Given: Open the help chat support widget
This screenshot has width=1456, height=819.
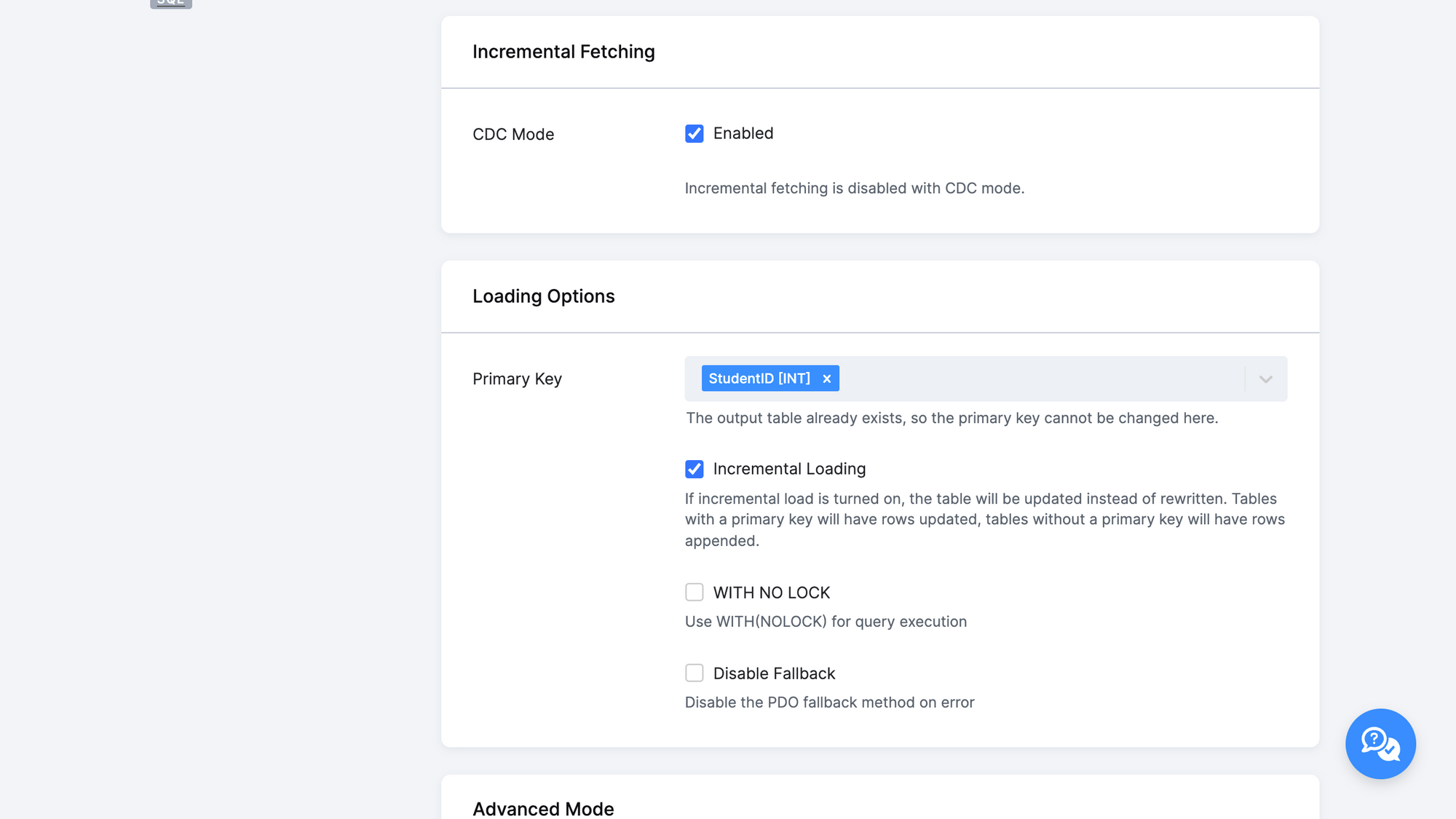Looking at the screenshot, I should pos(1380,743).
